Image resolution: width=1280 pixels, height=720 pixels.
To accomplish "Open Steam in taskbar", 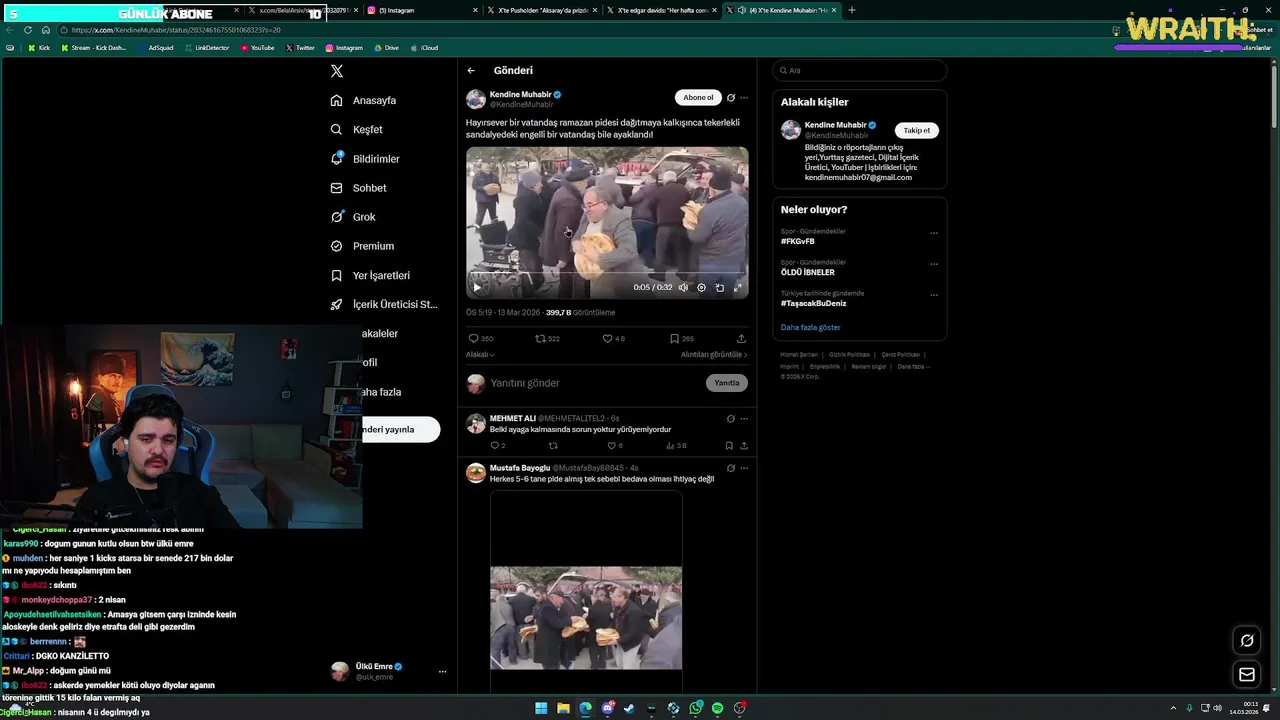I will (629, 708).
